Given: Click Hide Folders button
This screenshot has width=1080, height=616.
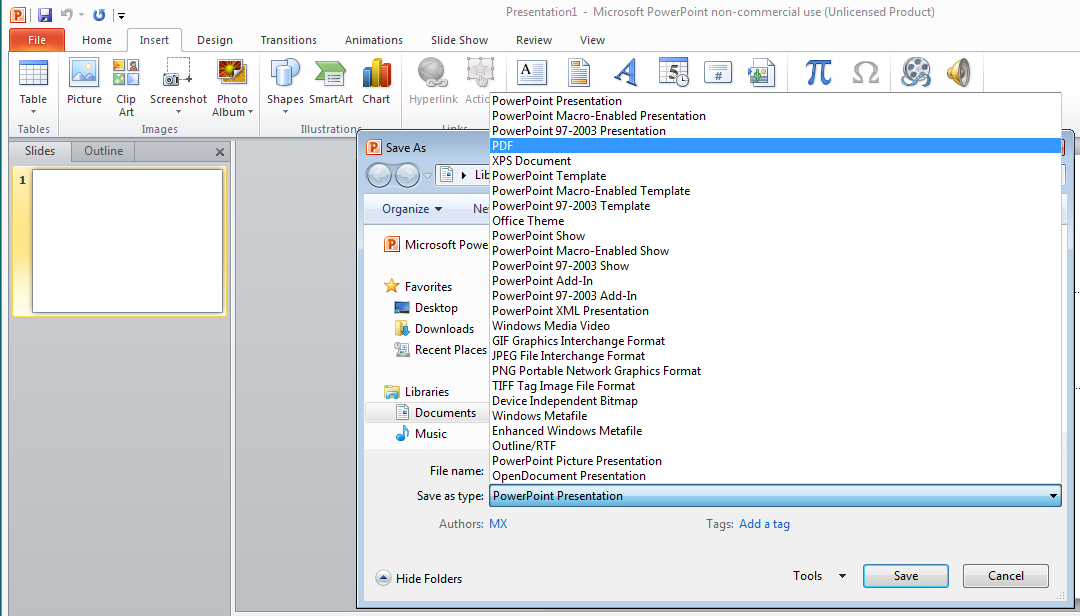Looking at the screenshot, I should click(419, 579).
